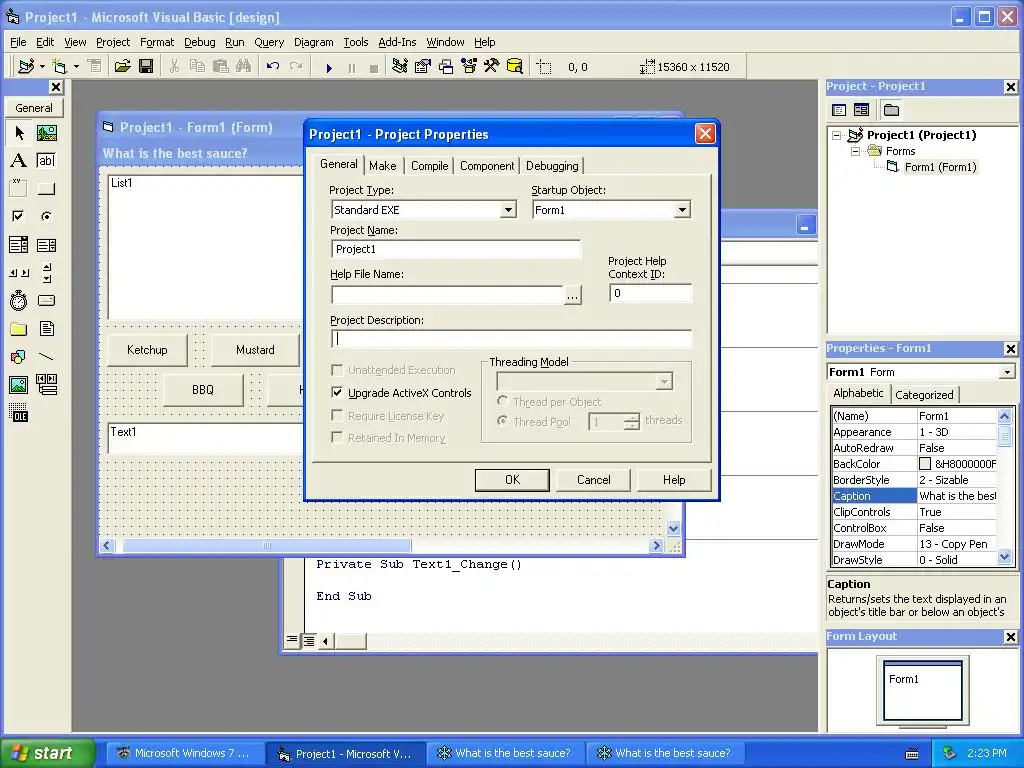The width and height of the screenshot is (1024, 768).
Task: Select the ComboBox tool in toolbox
Action: coord(19,245)
